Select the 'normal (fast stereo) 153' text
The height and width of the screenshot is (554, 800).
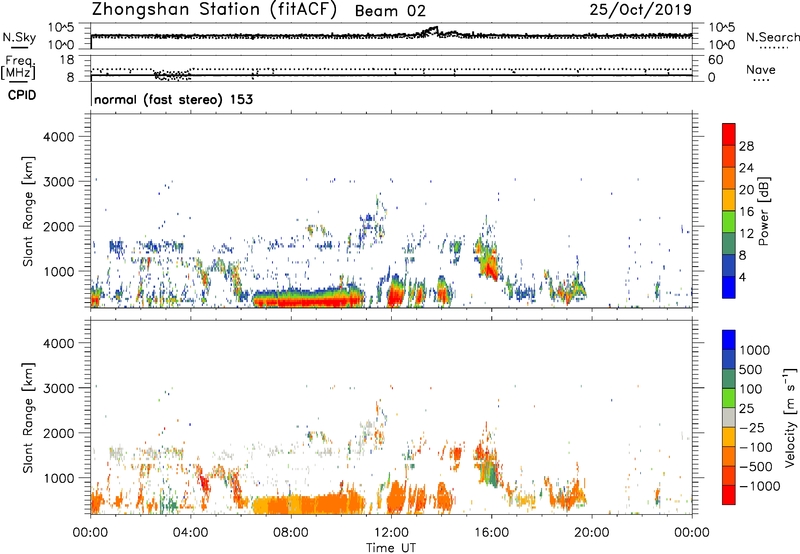pos(173,100)
